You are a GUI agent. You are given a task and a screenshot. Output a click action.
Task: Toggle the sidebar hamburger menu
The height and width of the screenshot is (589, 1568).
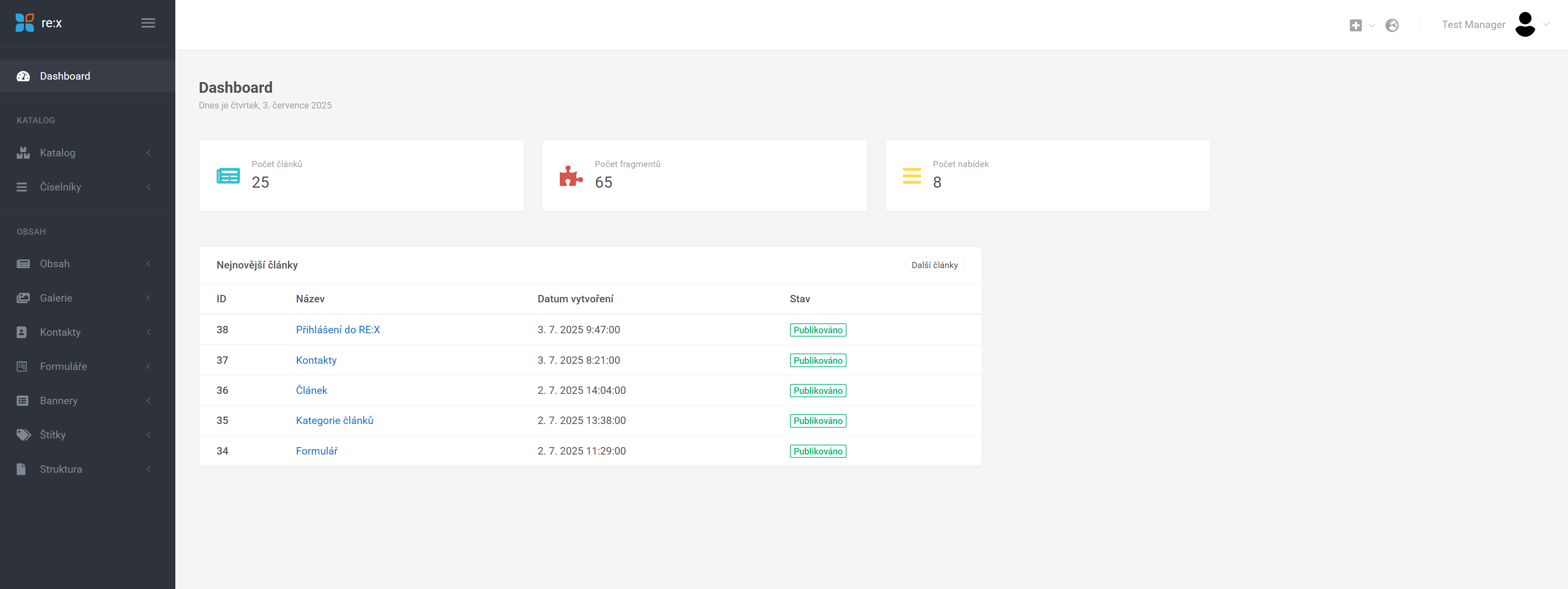click(x=148, y=23)
